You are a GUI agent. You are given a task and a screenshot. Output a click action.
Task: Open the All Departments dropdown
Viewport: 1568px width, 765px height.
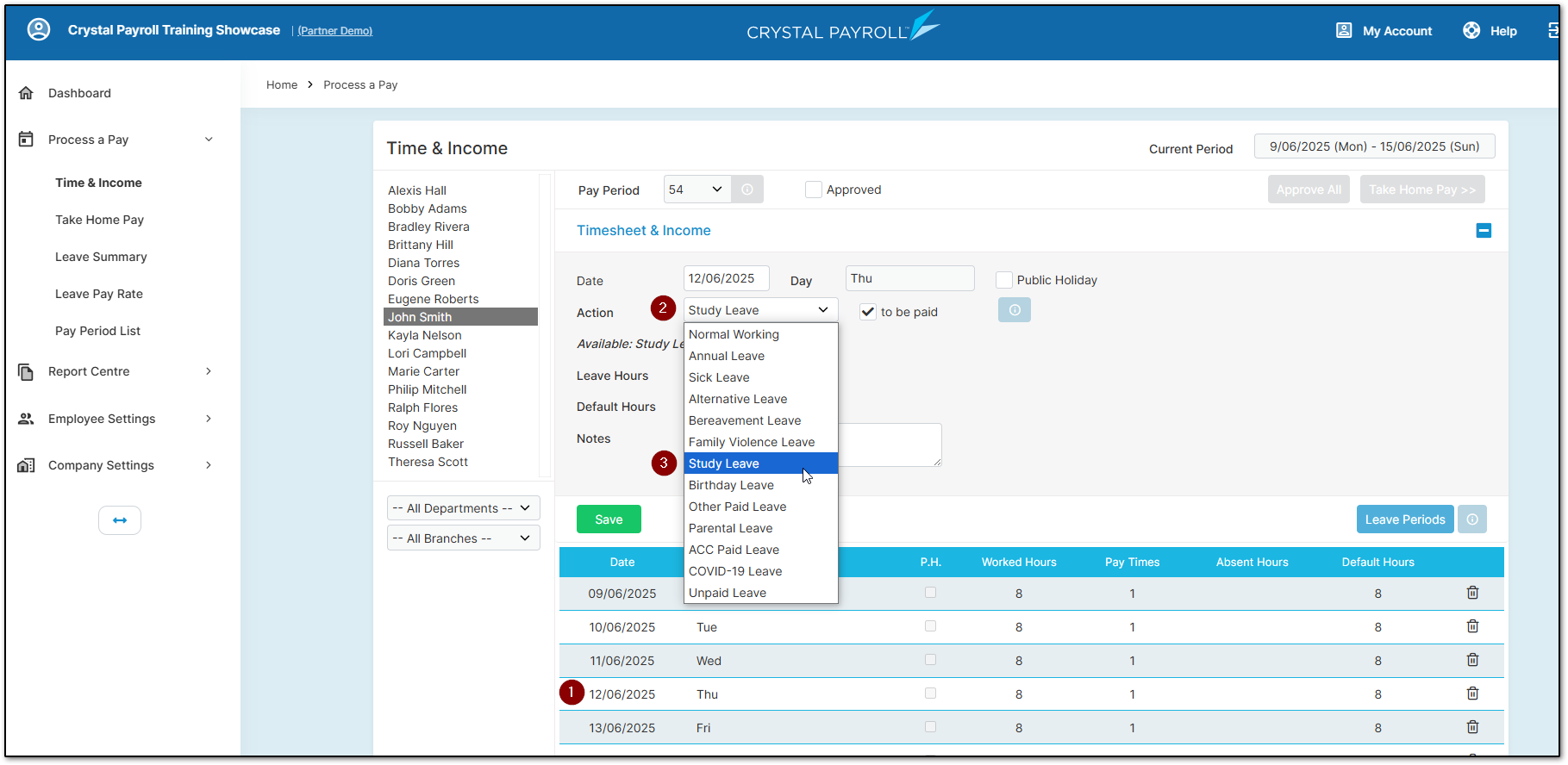click(x=464, y=508)
